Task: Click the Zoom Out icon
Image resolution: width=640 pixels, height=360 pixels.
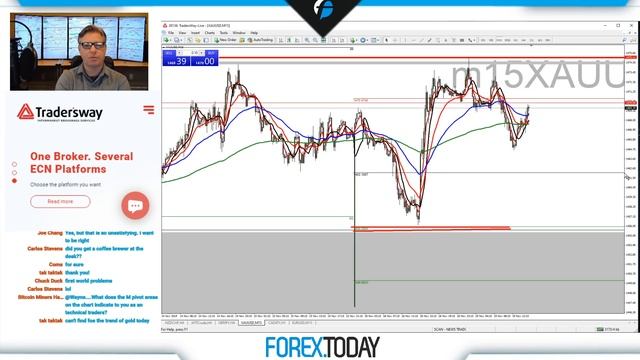Action: pos(316,40)
